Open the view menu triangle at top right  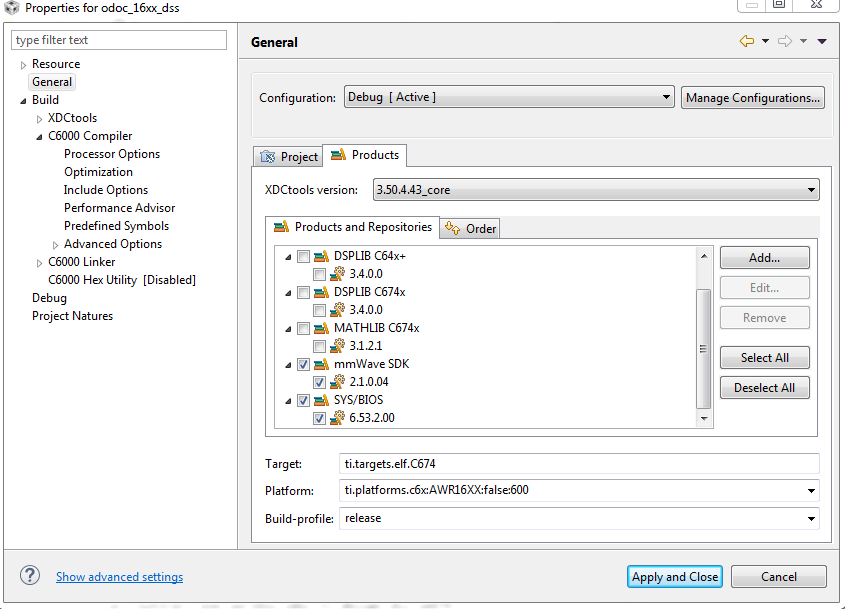(823, 41)
